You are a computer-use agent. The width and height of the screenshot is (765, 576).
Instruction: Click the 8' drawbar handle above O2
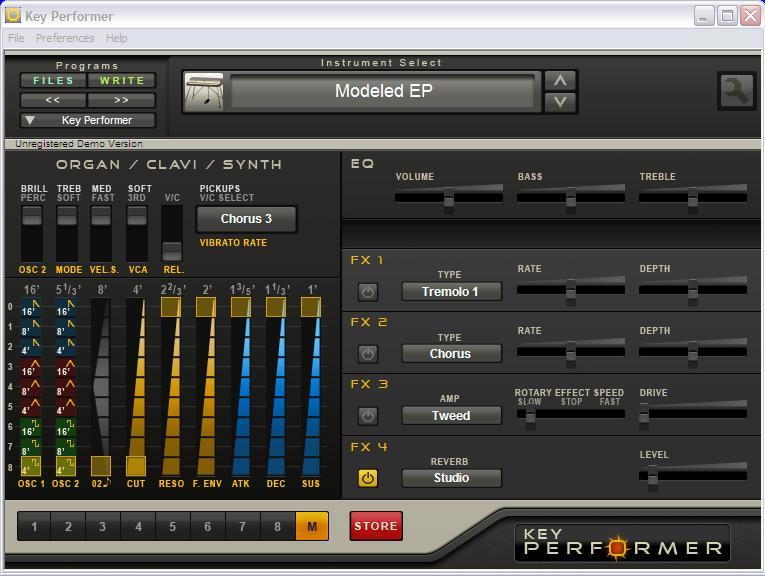[101, 466]
